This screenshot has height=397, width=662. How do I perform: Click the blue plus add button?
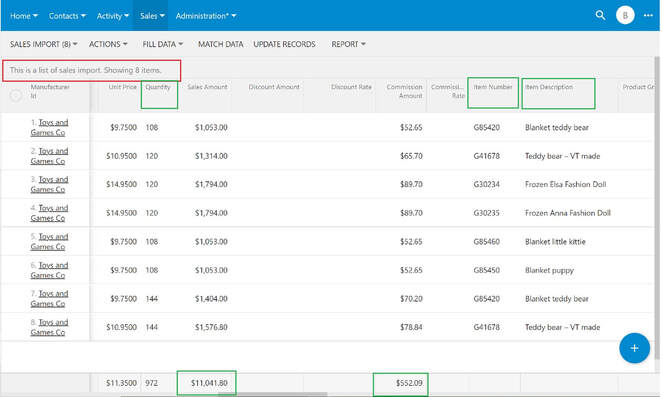pyautogui.click(x=634, y=348)
